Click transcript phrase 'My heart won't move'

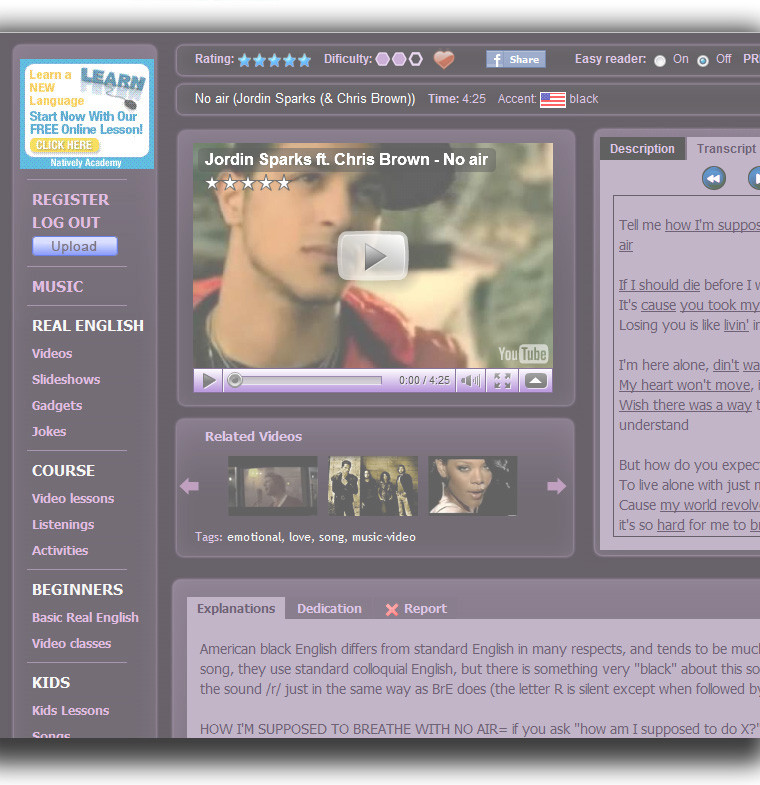click(x=685, y=385)
